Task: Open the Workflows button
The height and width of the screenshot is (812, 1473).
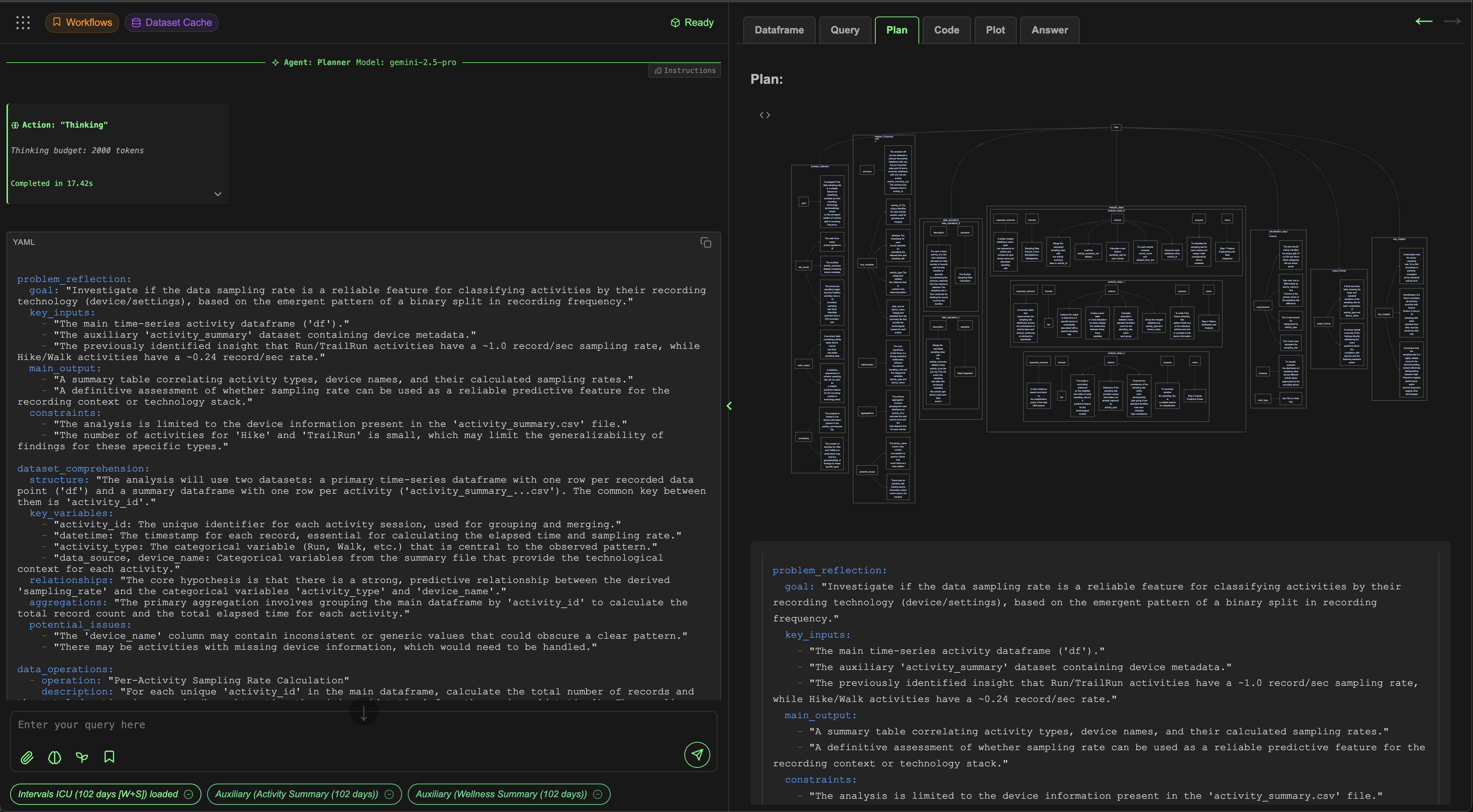Action: coord(82,22)
